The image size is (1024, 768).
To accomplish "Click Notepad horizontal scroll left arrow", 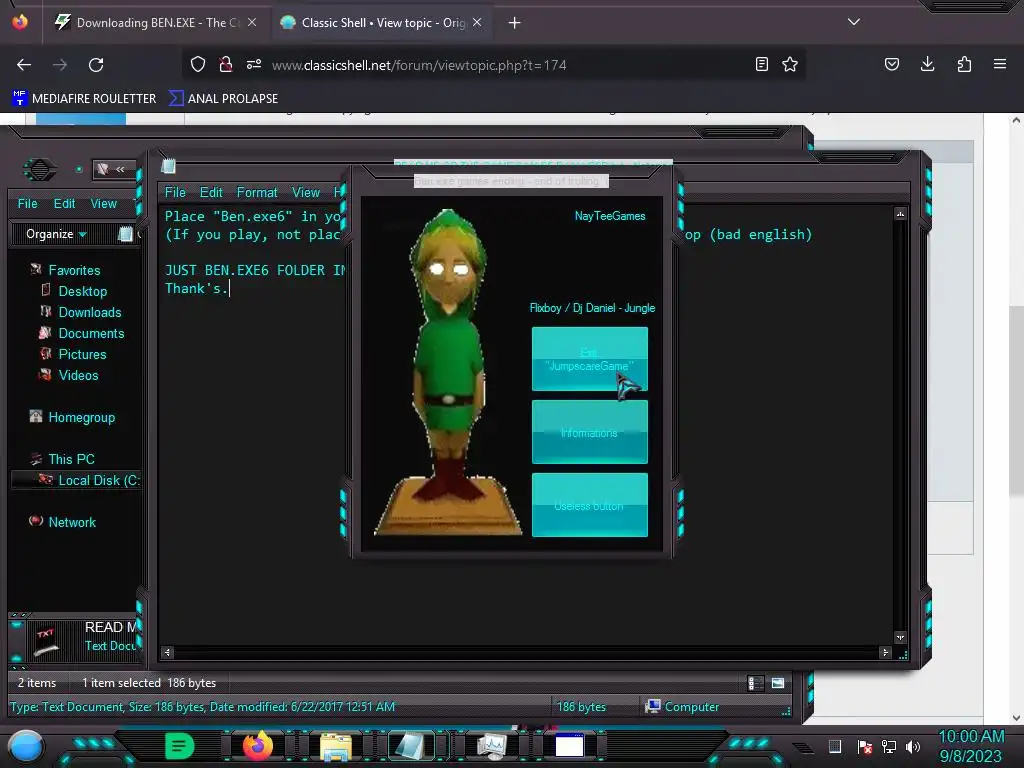I will (x=168, y=652).
